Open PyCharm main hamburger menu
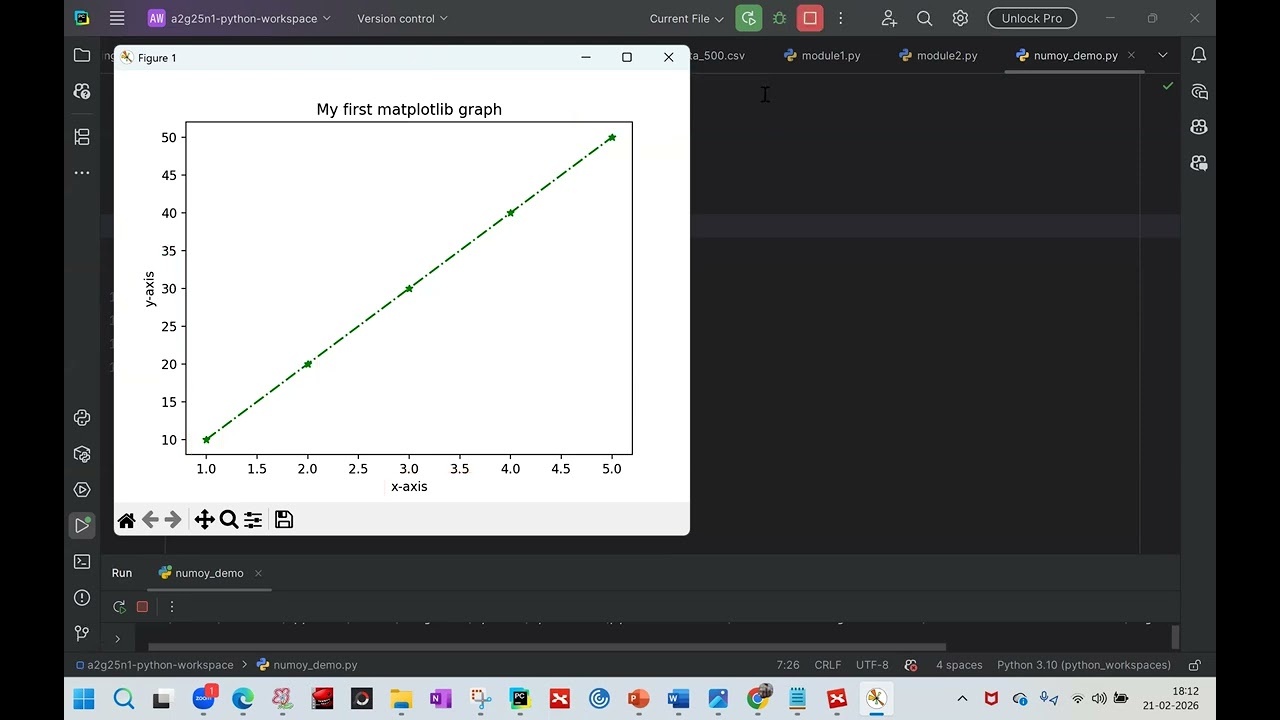The width and height of the screenshot is (1280, 720). pos(117,18)
